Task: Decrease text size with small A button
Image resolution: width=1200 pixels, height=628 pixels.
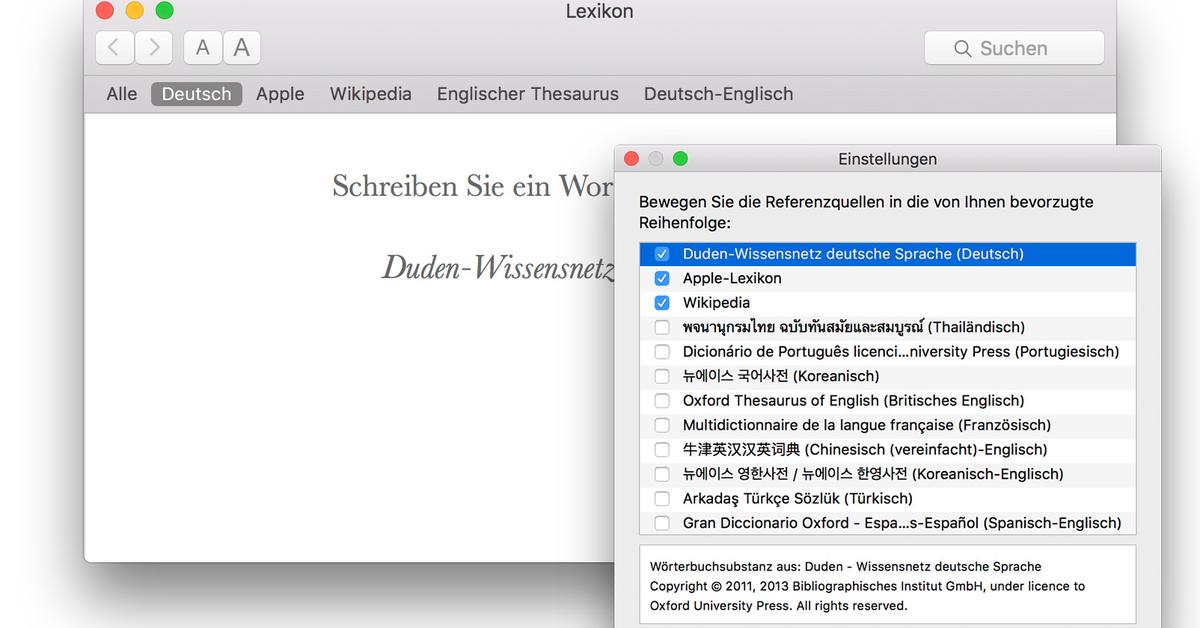Action: click(203, 47)
